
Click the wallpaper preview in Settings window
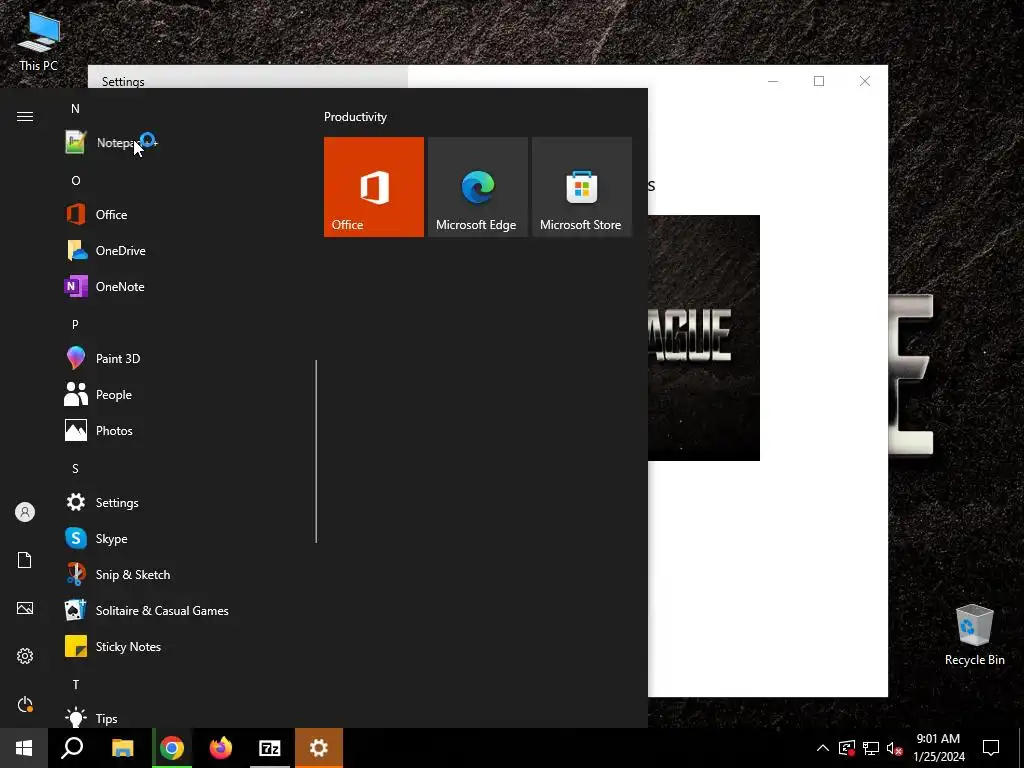704,338
